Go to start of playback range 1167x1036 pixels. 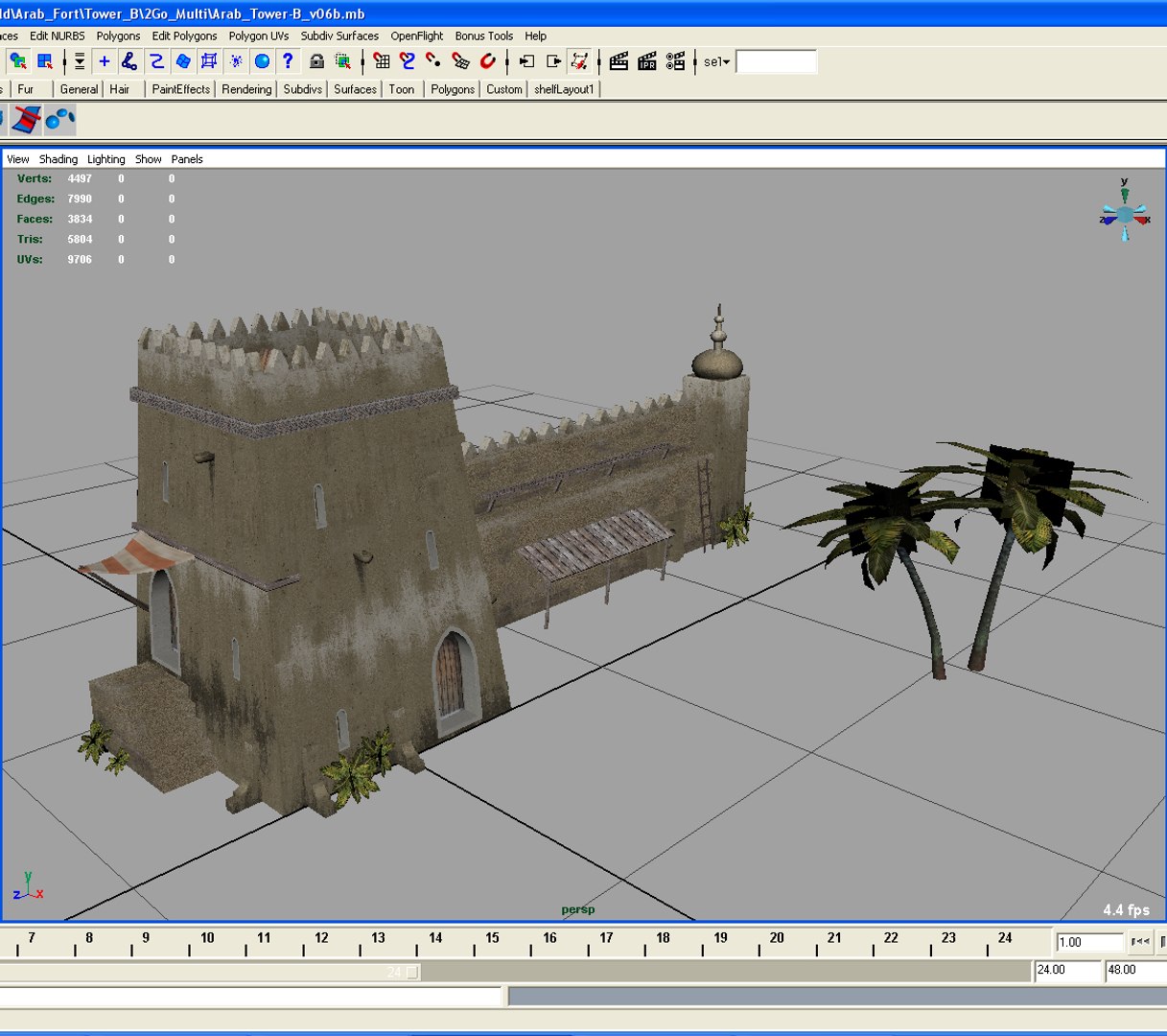(x=1139, y=942)
